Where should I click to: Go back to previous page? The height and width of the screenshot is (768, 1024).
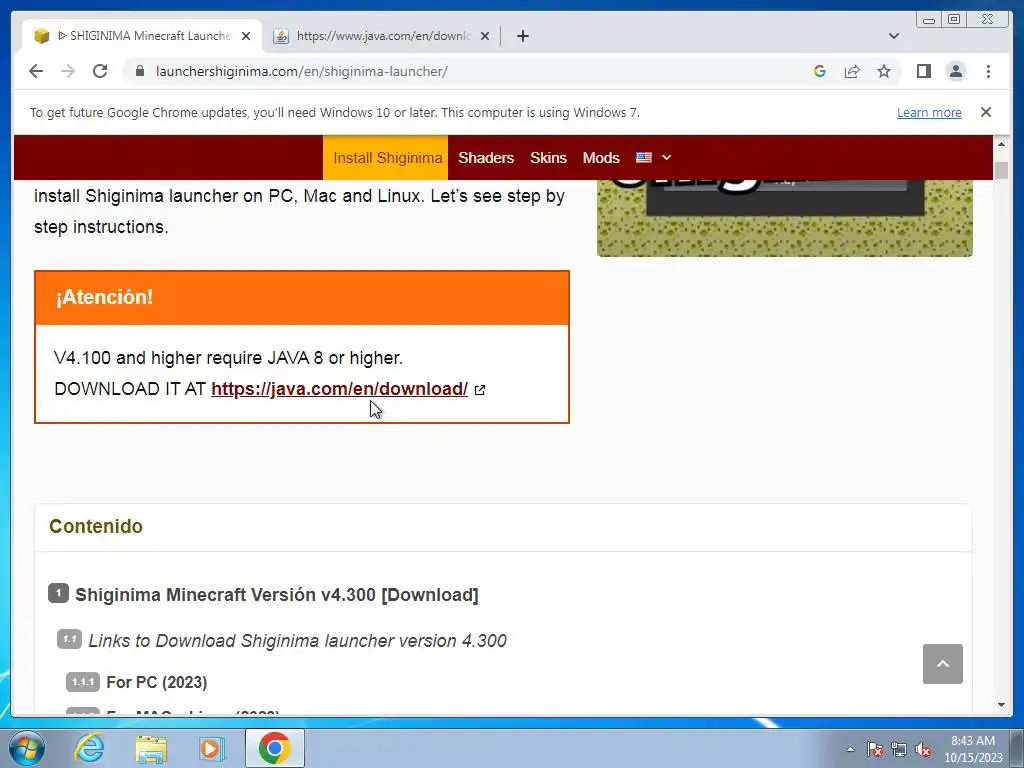[x=36, y=71]
